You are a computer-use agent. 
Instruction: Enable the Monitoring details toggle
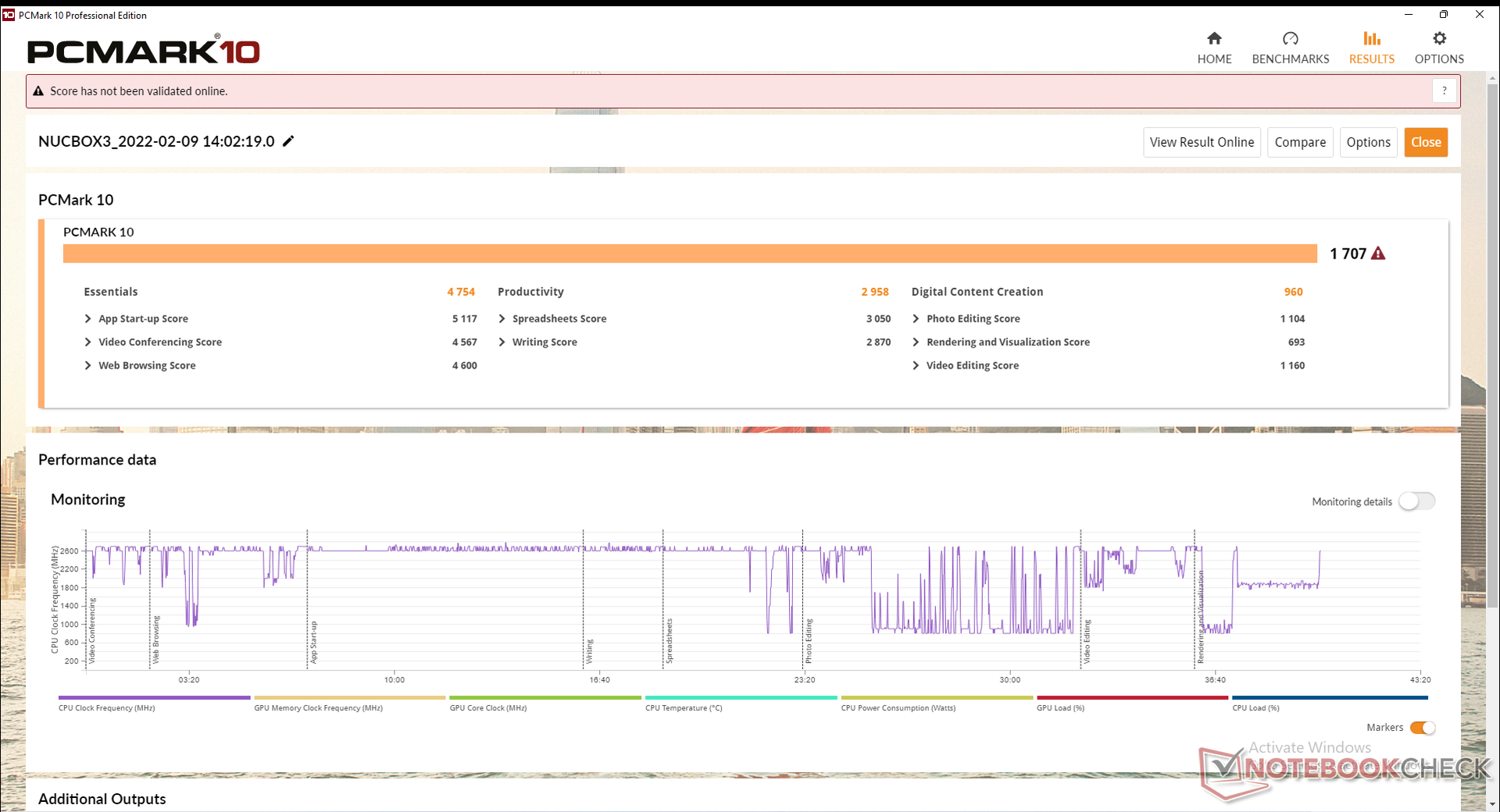pyautogui.click(x=1416, y=501)
